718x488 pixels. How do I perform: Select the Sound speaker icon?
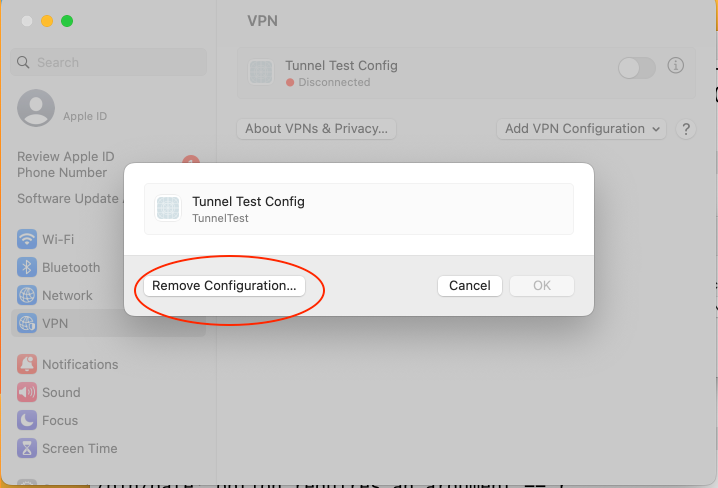[x=27, y=392]
